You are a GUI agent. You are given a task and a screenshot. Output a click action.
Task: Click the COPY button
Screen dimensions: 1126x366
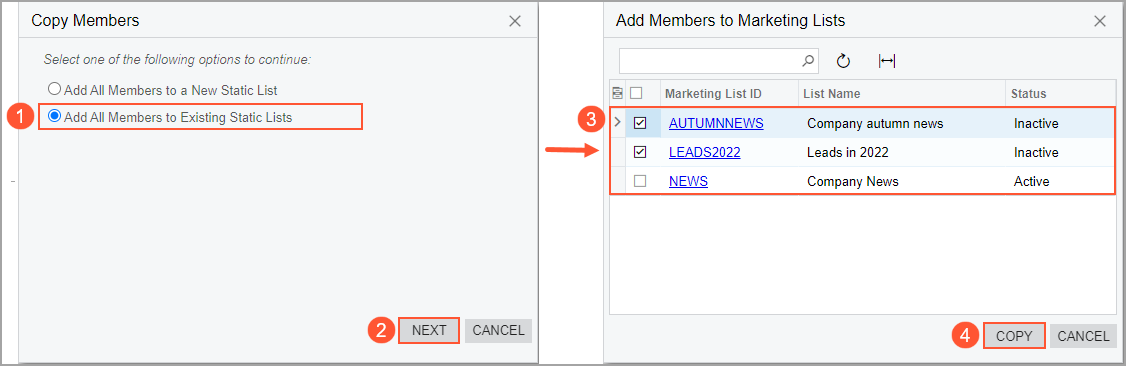point(1014,336)
